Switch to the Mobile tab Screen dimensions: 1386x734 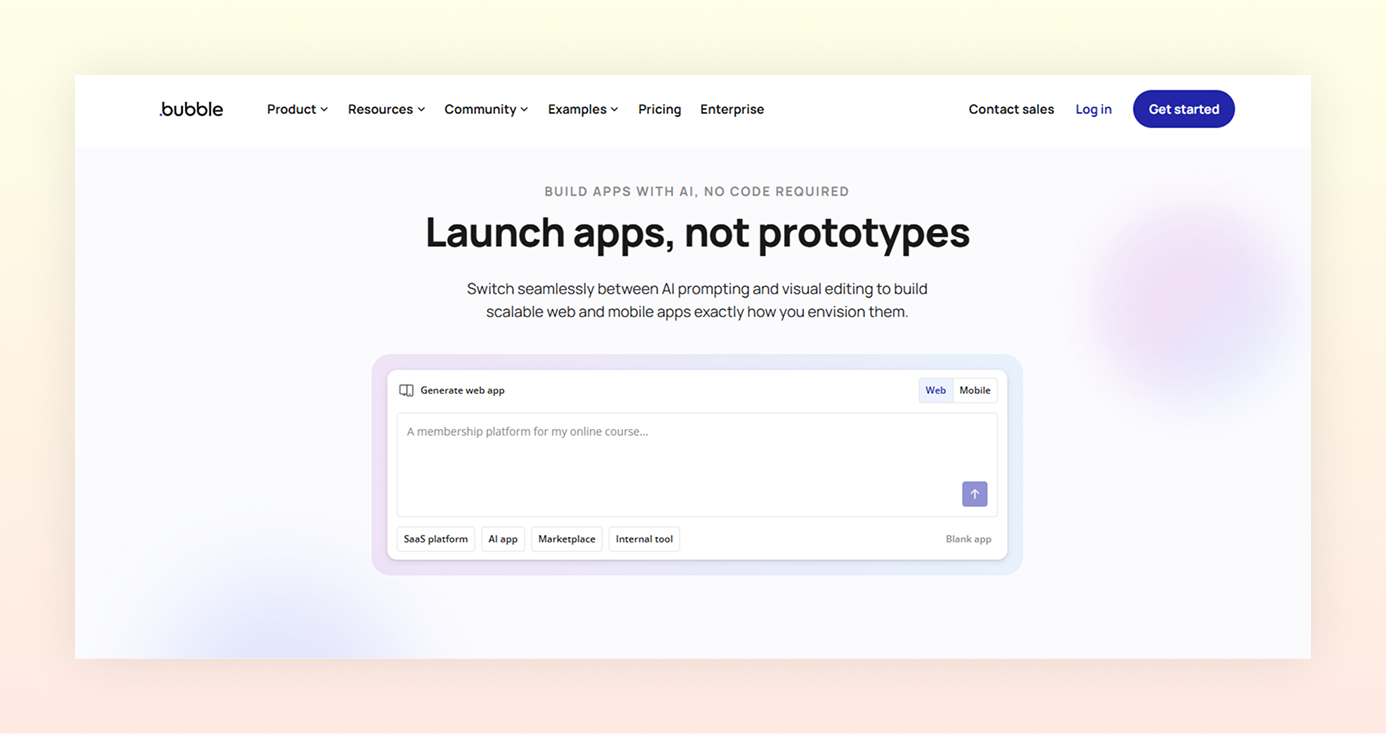point(975,390)
